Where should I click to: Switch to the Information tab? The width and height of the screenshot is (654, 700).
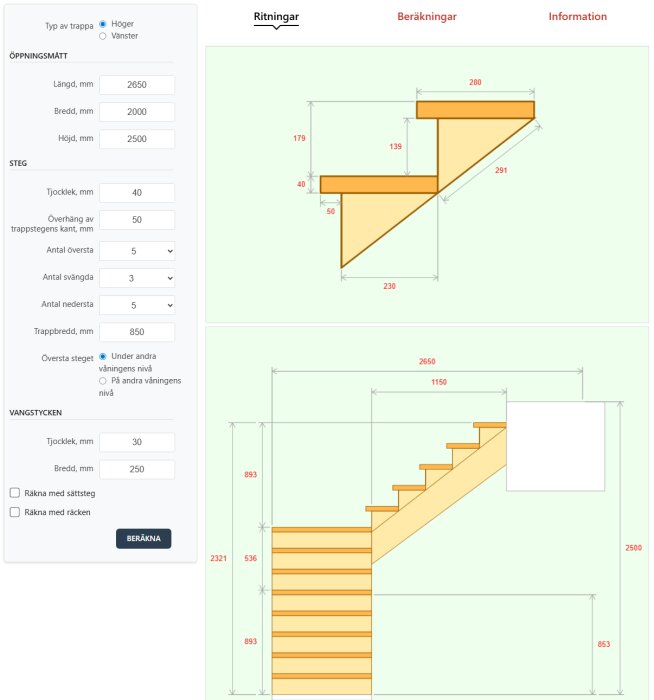[x=577, y=17]
